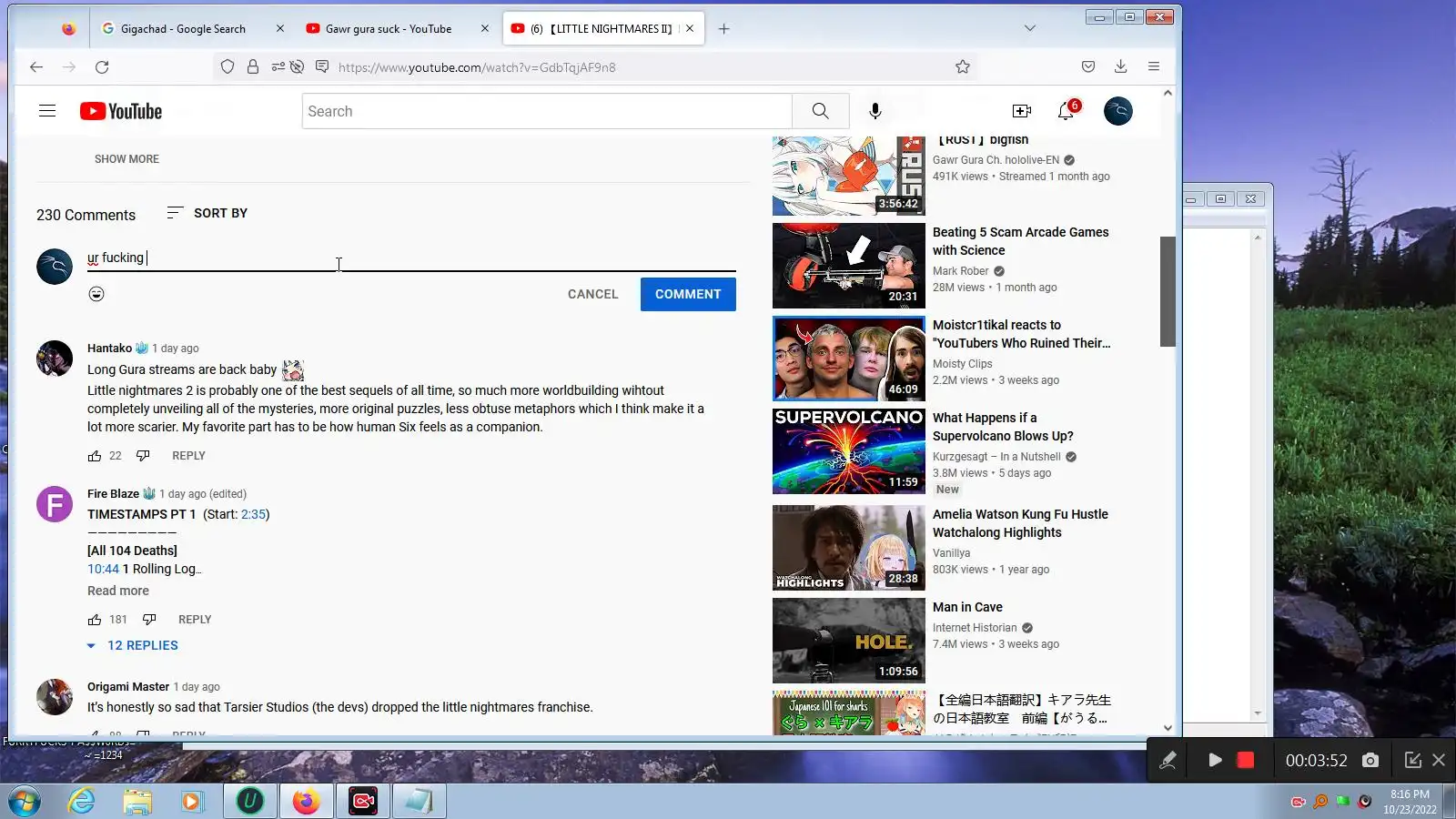
Task: Open Firefox application menu
Action: pos(1154,66)
